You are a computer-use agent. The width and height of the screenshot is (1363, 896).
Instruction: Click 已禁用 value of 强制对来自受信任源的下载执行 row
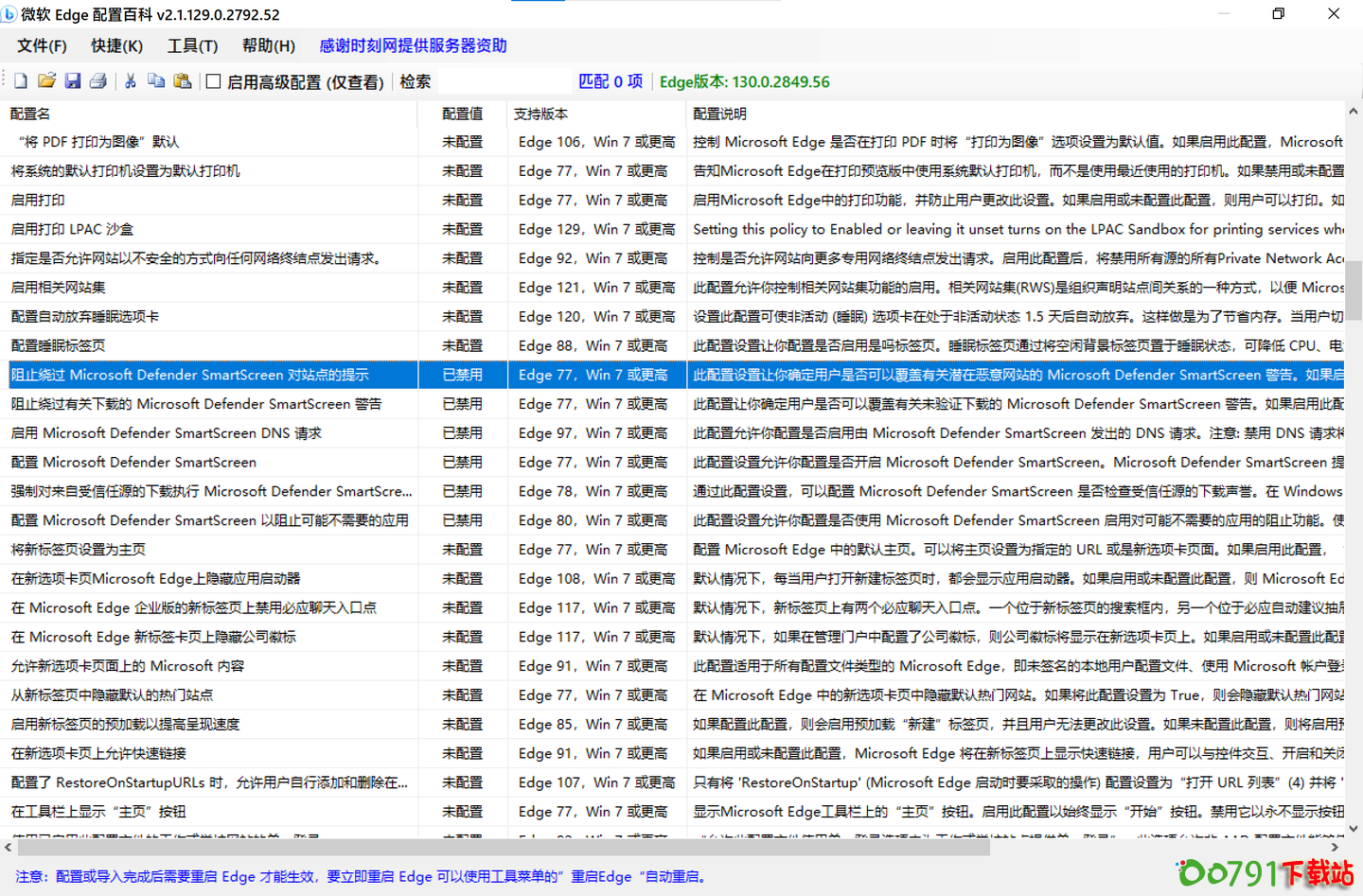click(x=463, y=492)
